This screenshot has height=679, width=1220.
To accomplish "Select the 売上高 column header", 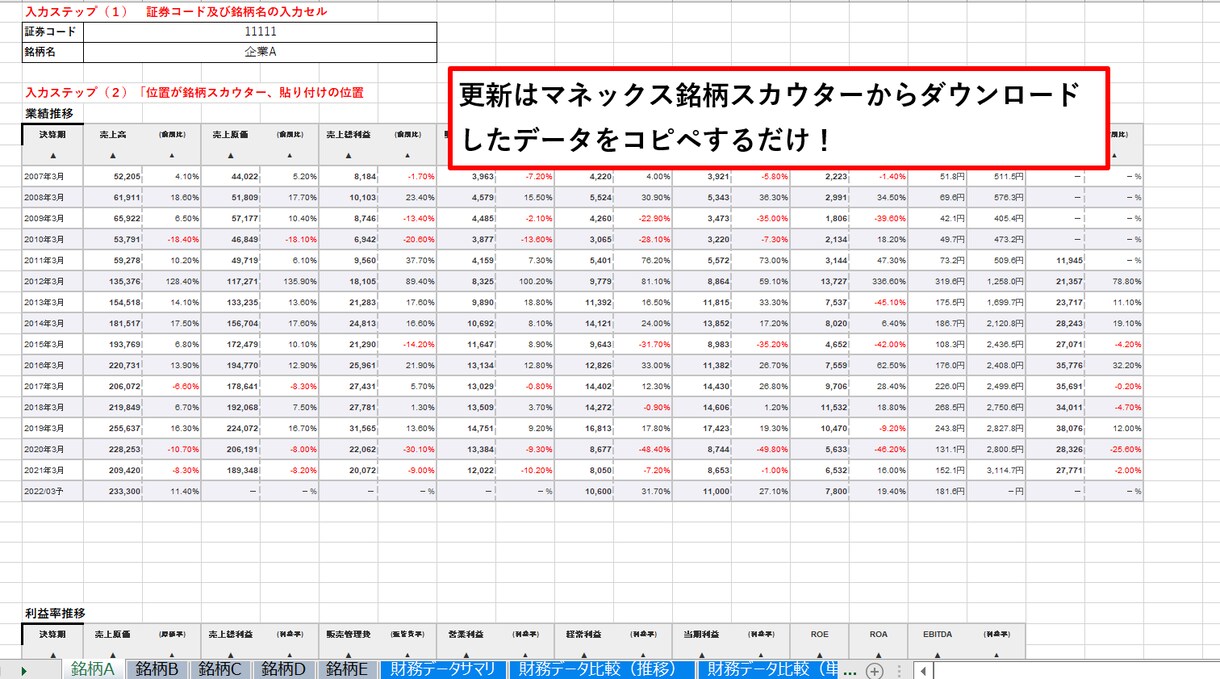I will tap(112, 133).
